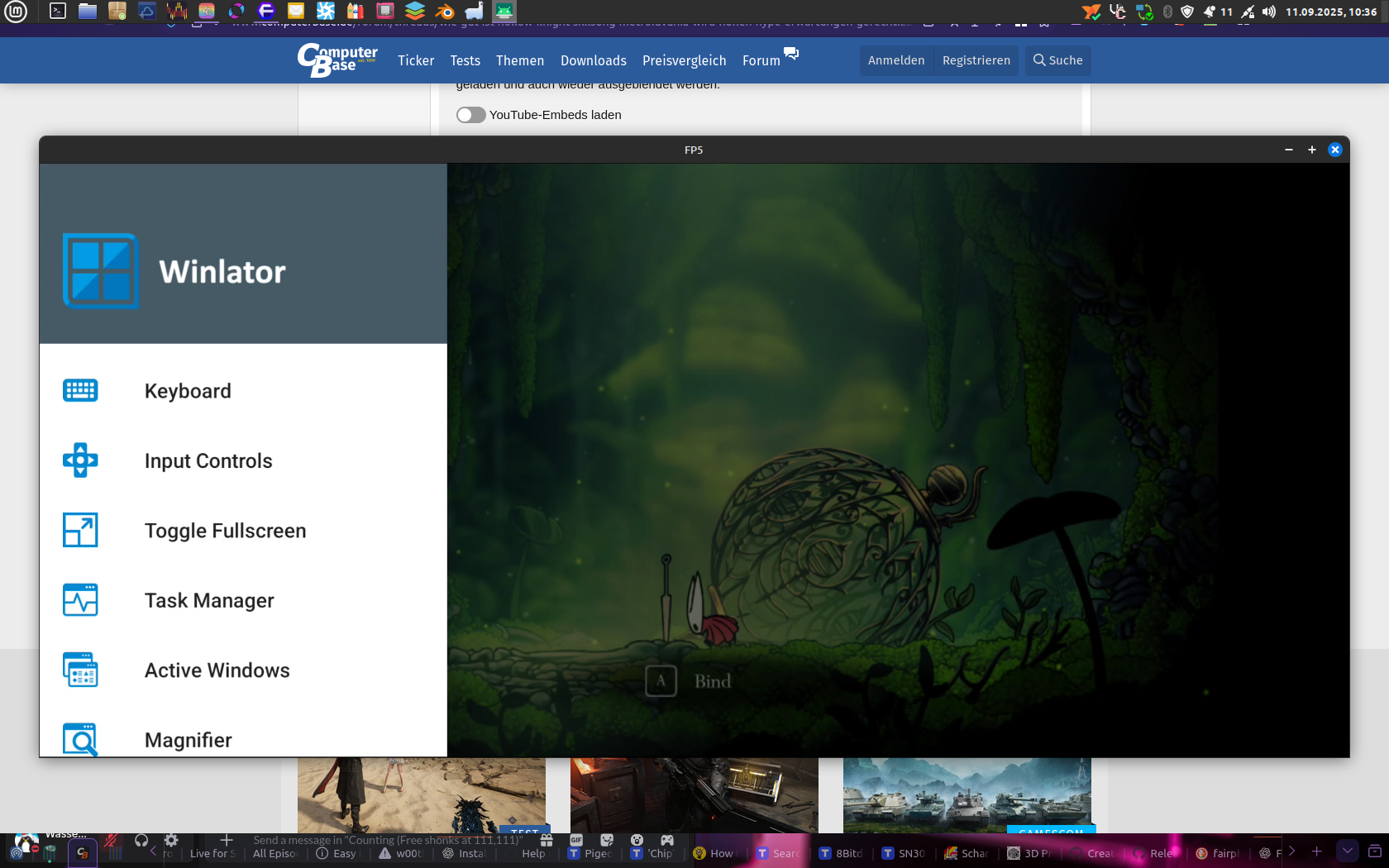The height and width of the screenshot is (868, 1389).
Task: Click the Anmelden login button
Action: (x=896, y=60)
